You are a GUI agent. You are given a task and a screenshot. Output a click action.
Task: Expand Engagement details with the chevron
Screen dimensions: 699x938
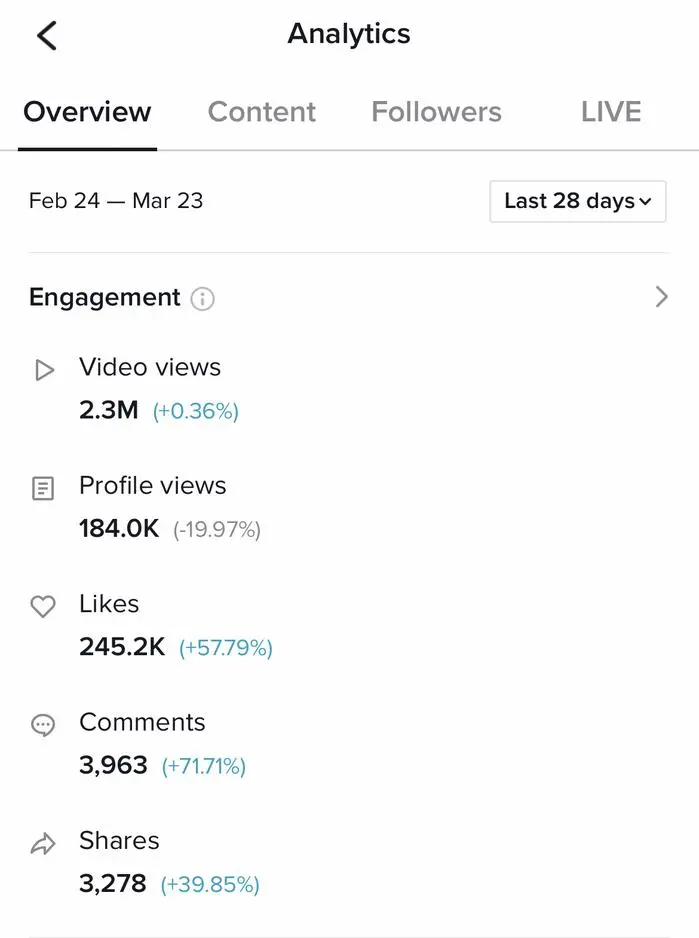tap(661, 297)
